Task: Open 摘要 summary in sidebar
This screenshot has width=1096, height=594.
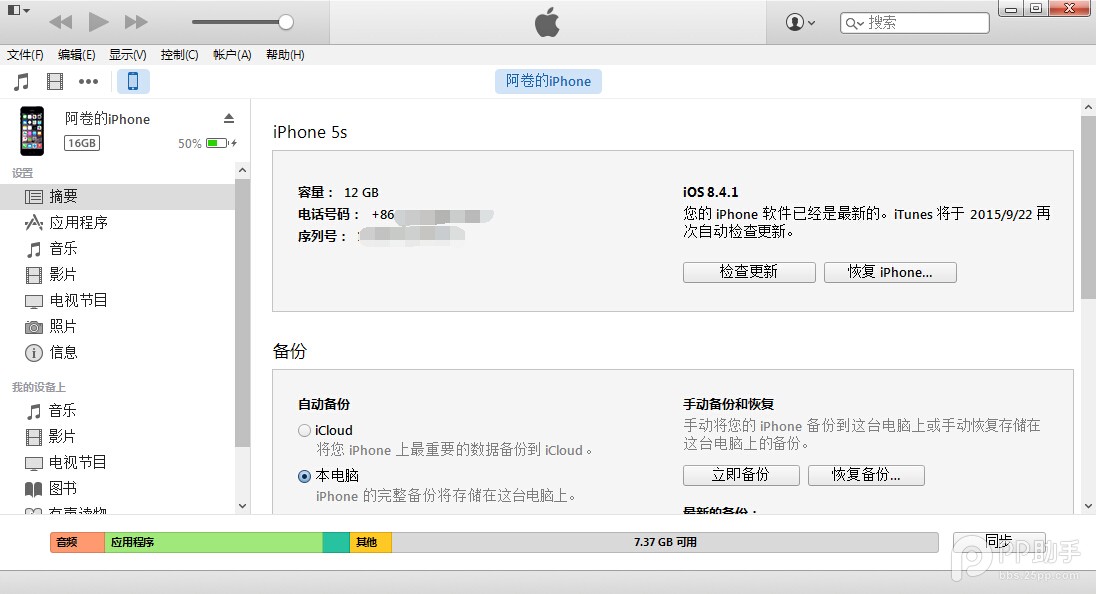Action: click(x=117, y=196)
